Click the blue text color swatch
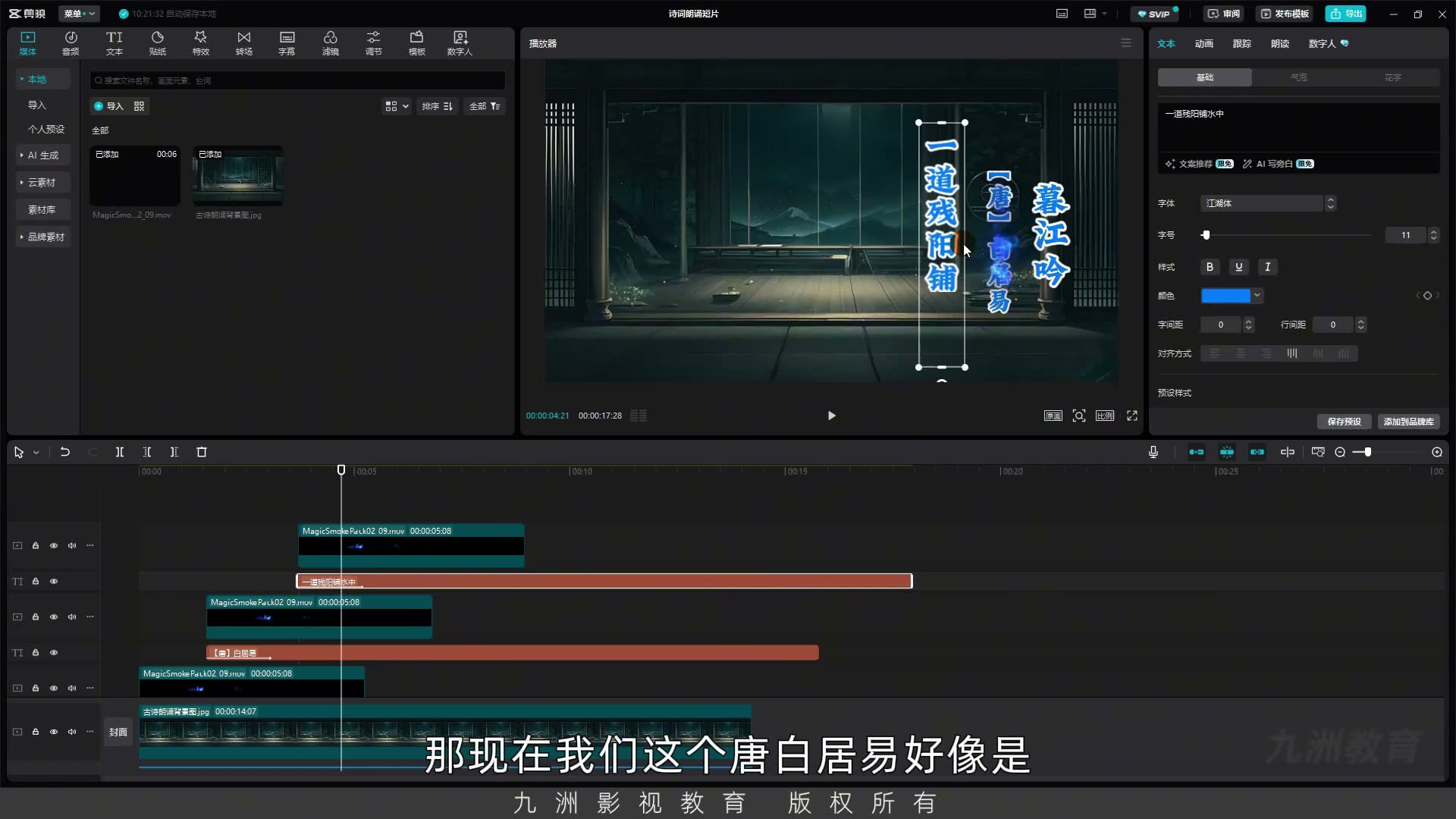This screenshot has height=819, width=1456. 1225,296
